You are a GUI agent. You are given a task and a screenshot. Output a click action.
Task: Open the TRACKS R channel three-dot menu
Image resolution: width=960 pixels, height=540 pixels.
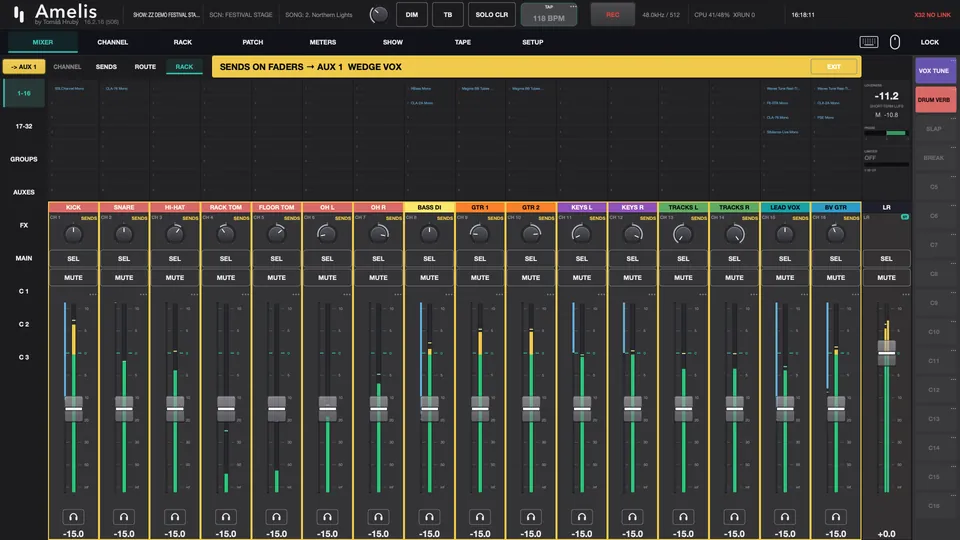pos(753,294)
